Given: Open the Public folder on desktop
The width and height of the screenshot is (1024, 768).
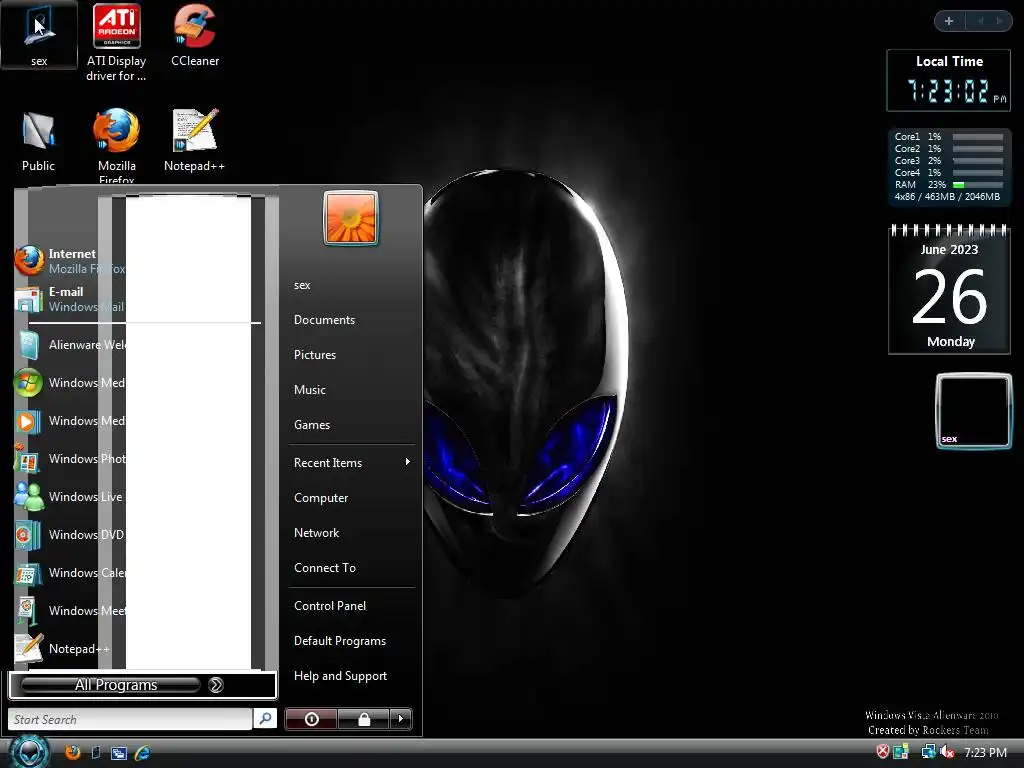Looking at the screenshot, I should 39,141.
